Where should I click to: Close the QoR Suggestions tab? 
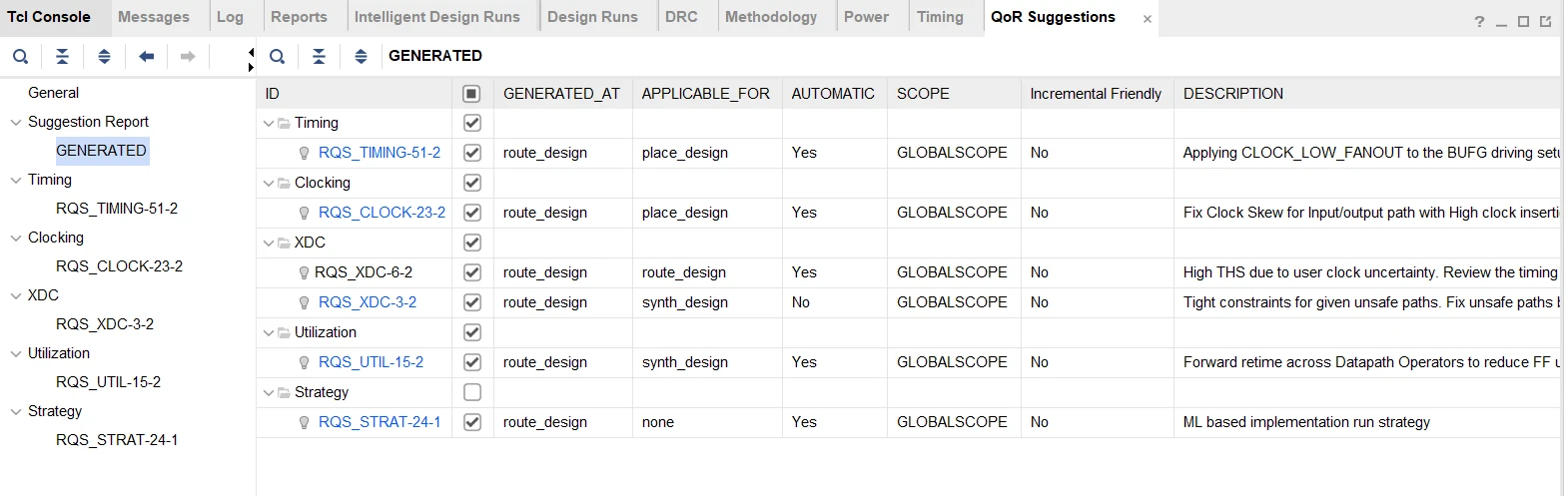pos(1148,19)
